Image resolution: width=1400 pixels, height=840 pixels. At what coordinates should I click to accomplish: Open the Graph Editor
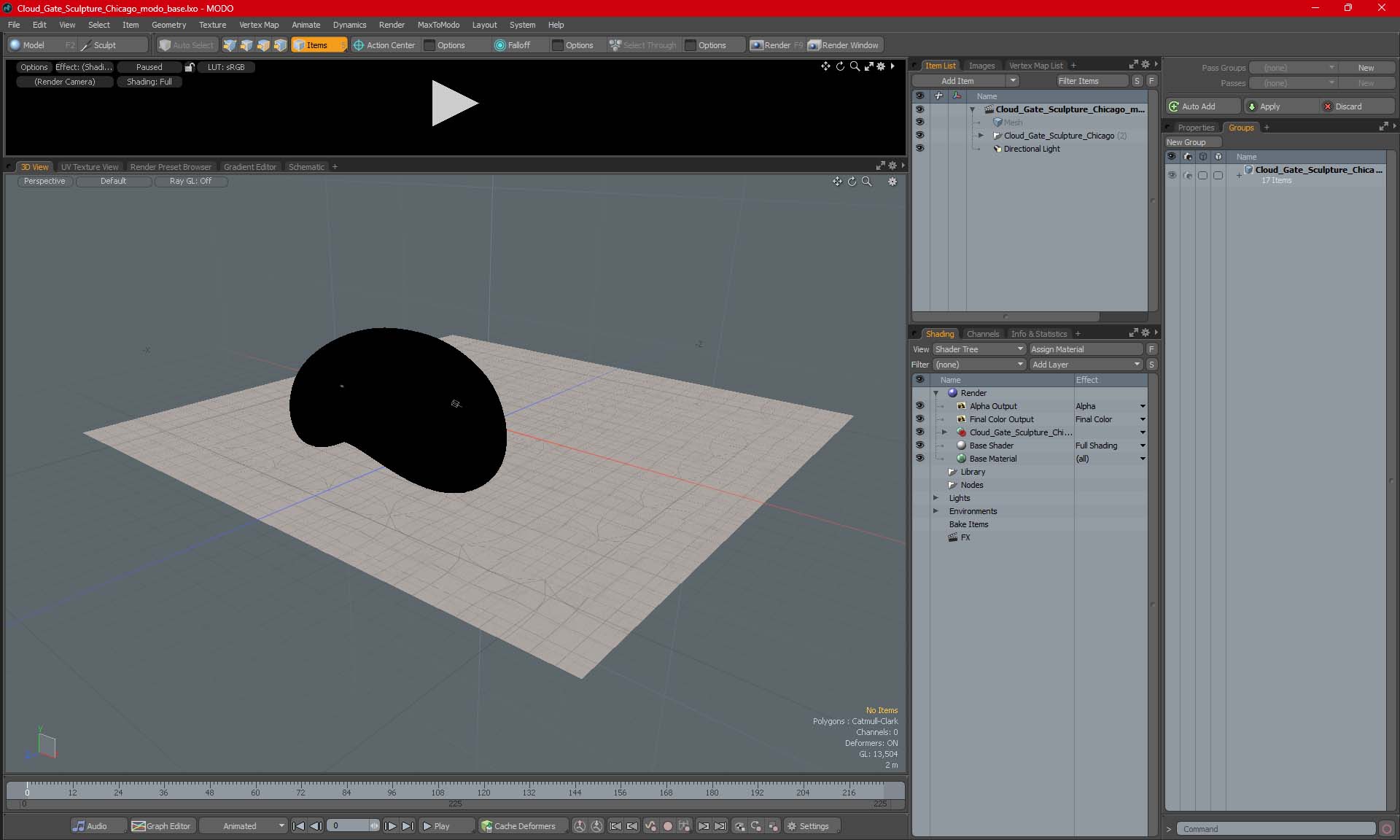click(x=162, y=826)
